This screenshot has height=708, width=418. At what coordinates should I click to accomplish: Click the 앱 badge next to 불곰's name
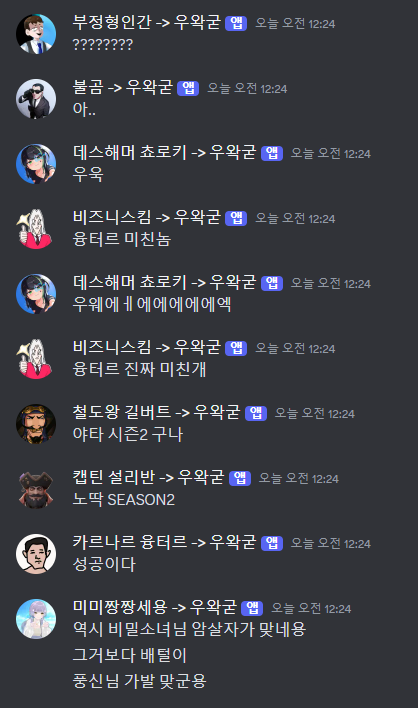(188, 88)
